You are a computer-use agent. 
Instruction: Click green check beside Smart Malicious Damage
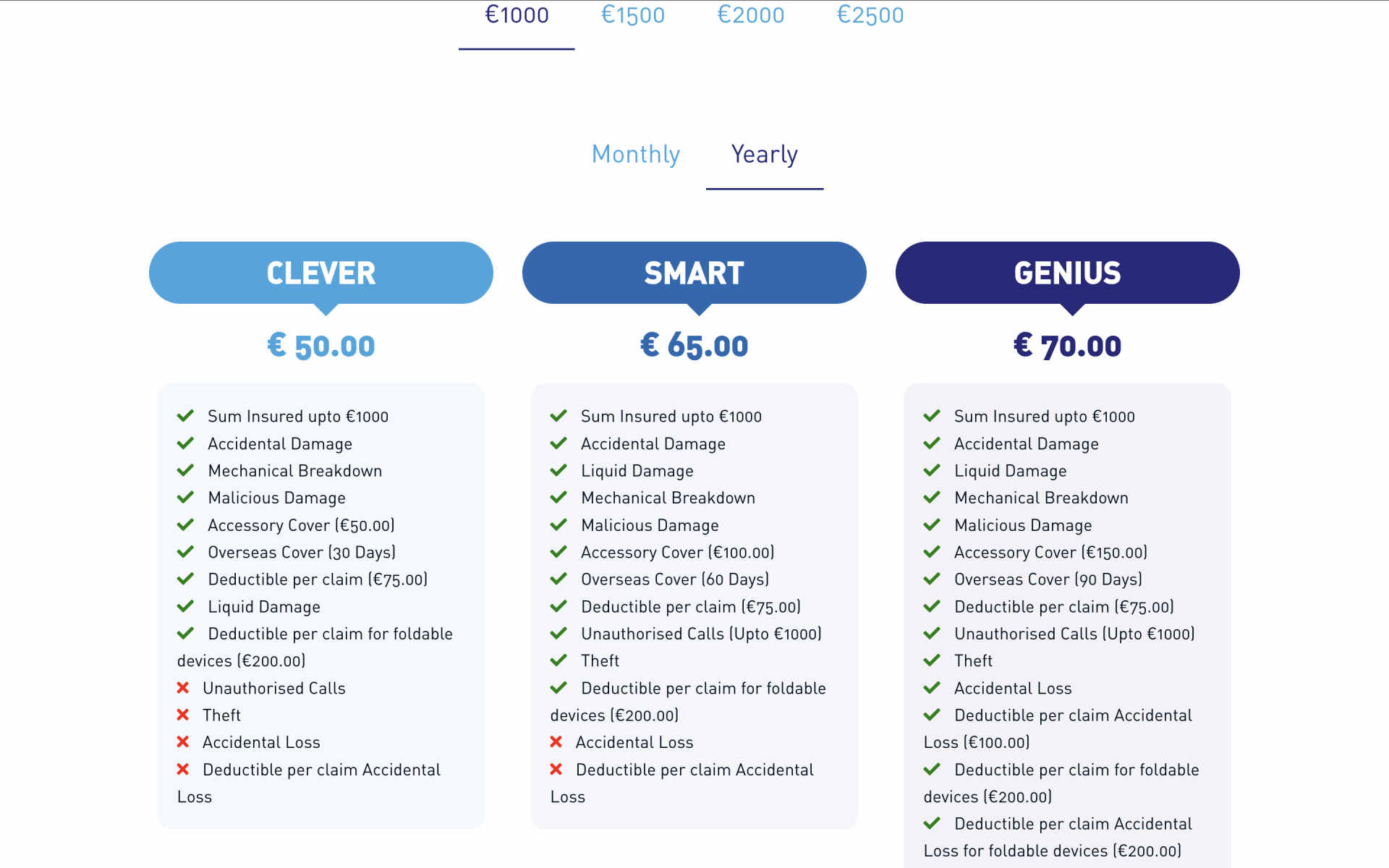tap(558, 524)
